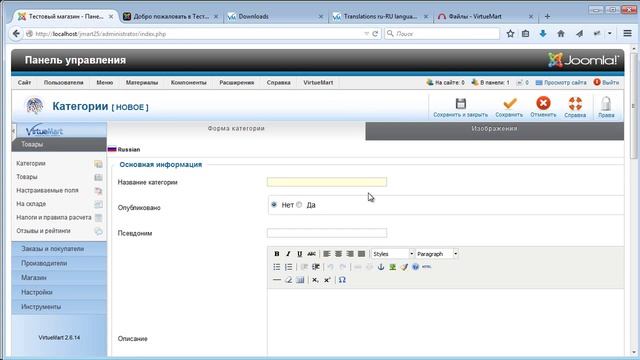
Task: Align text right in the editor
Action: [x=350, y=254]
